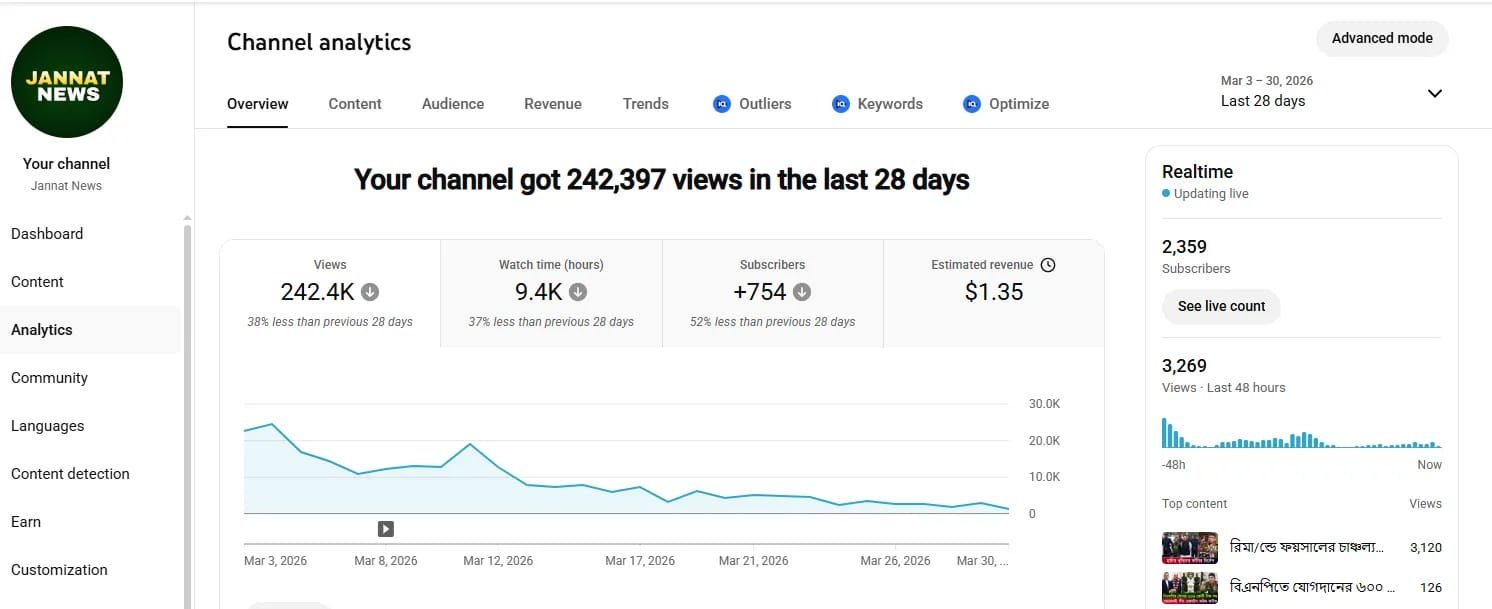Viewport: 1492px width, 609px height.
Task: Click the Views down-arrow trend icon
Action: 370,292
